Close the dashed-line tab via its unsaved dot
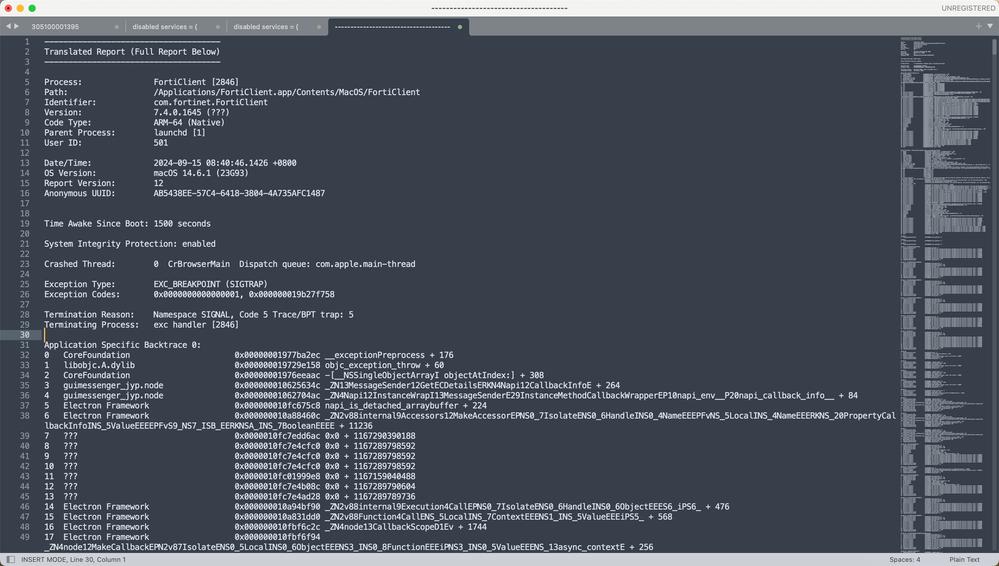Viewport: 999px width, 566px height. pos(460,27)
